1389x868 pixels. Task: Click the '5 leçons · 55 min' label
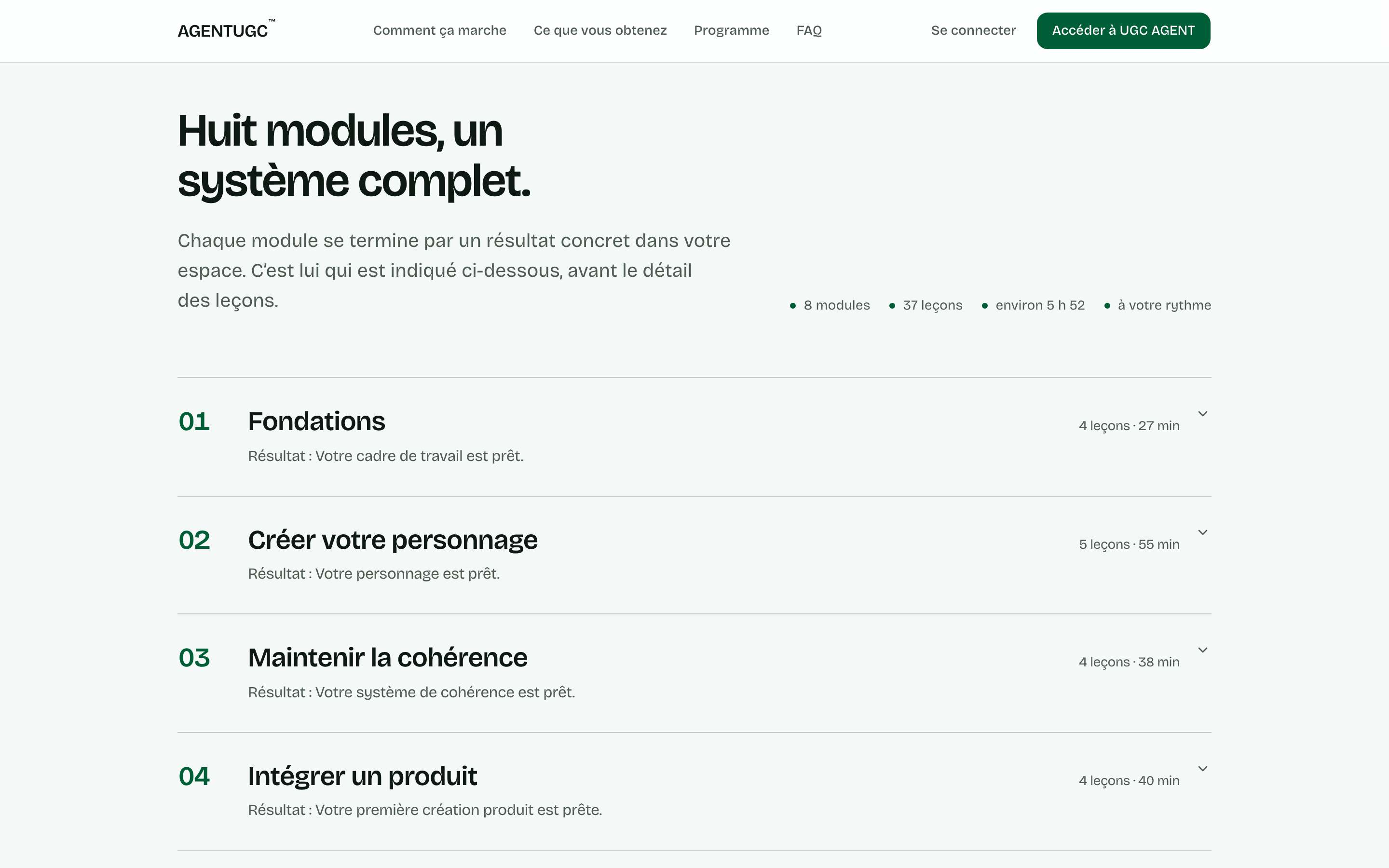point(1129,544)
